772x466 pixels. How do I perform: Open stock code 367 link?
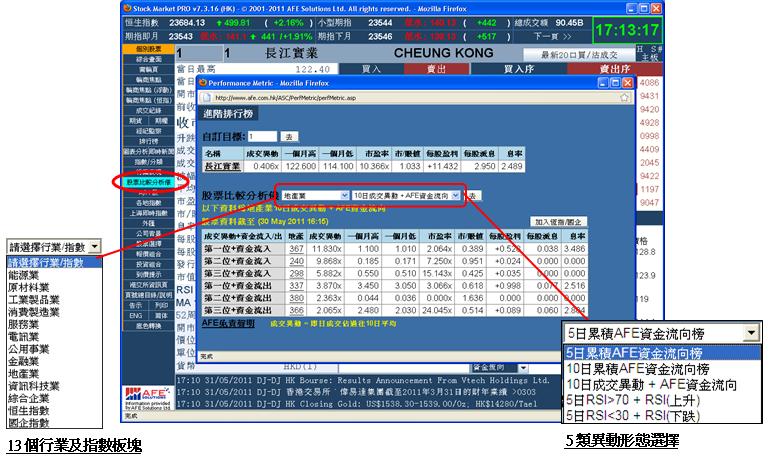[295, 248]
